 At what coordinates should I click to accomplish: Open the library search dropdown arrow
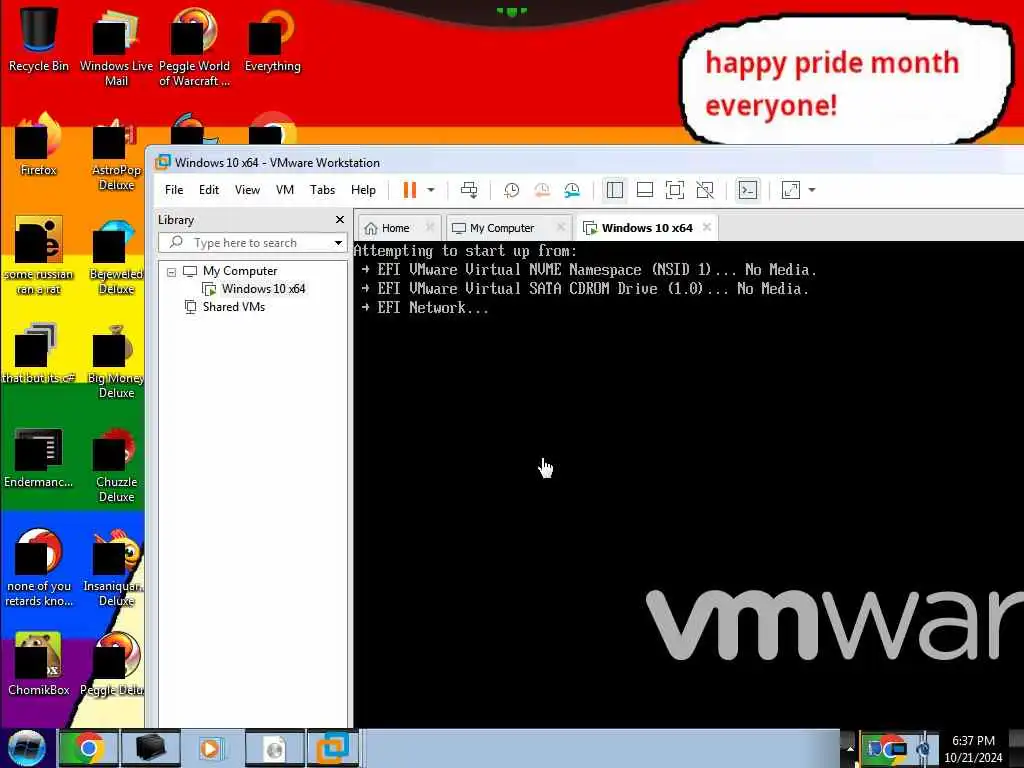click(338, 243)
